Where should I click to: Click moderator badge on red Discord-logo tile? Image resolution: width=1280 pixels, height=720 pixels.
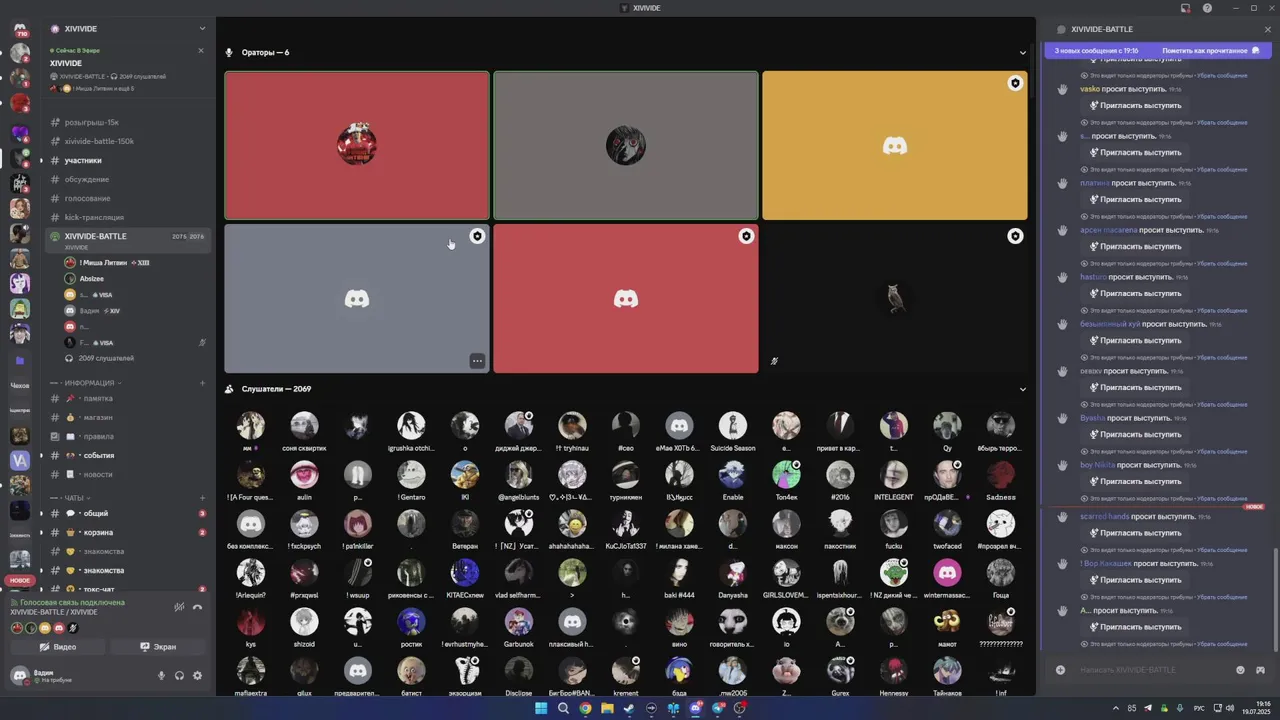[x=746, y=236]
